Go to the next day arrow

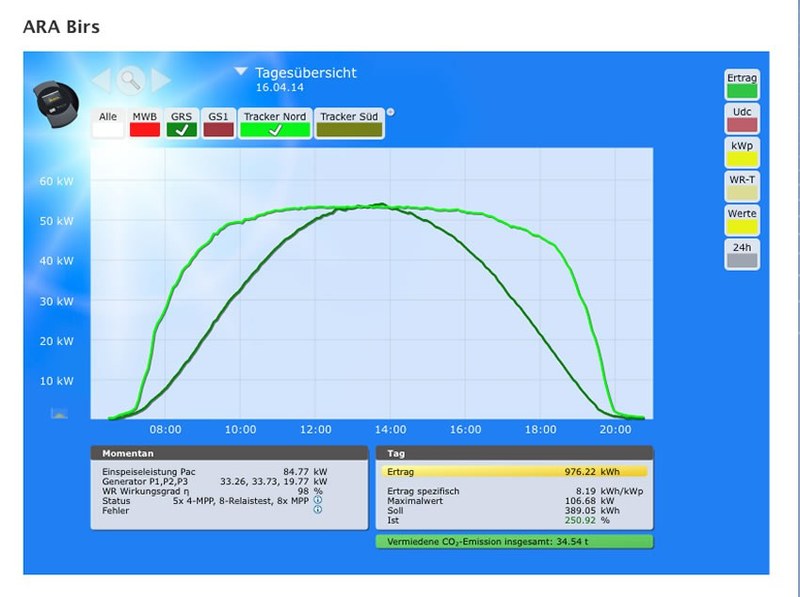pos(161,80)
